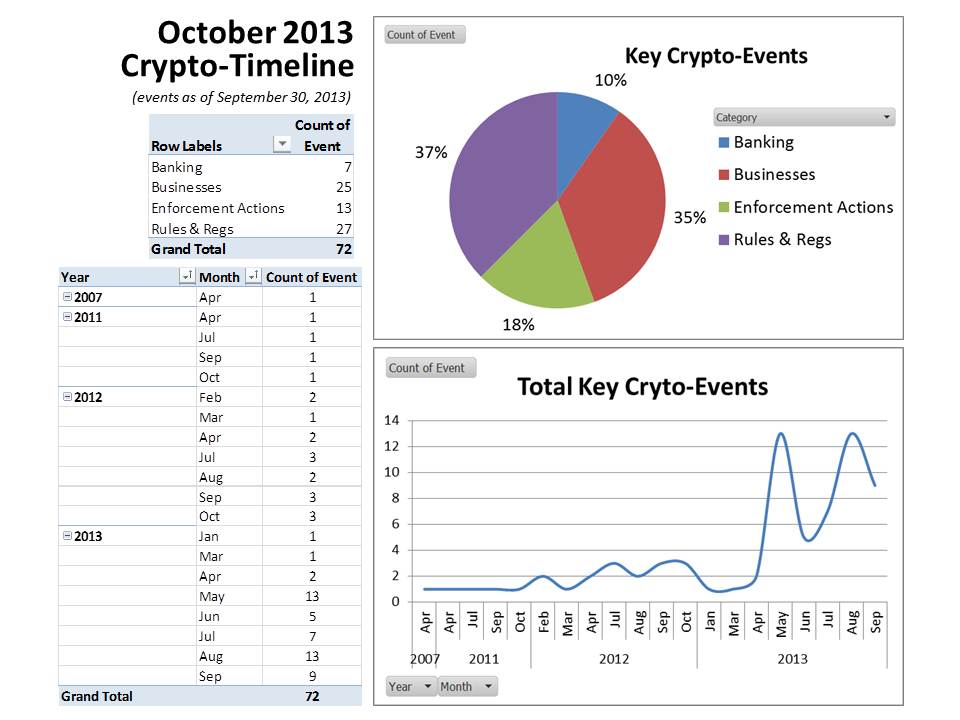Click the Total Key Cryto-Events chart title

coord(642,387)
